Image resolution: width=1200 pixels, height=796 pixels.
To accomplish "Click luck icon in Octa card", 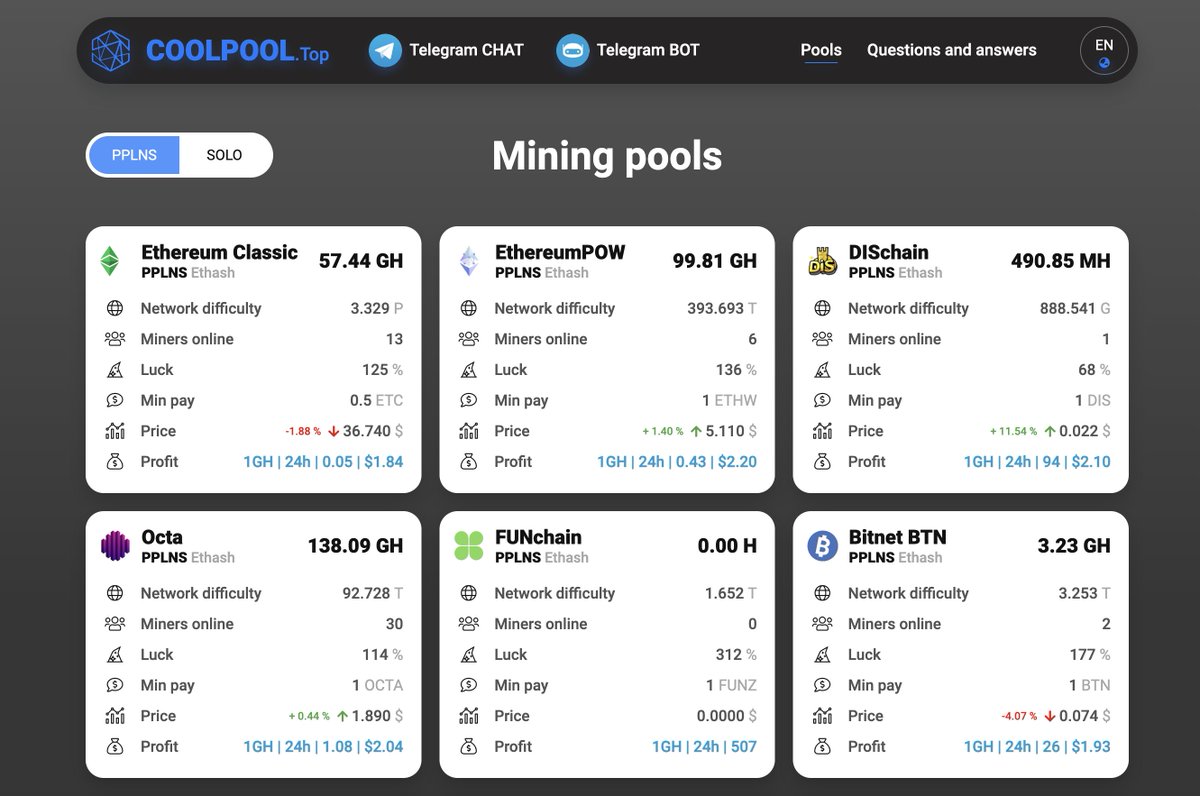I will click(115, 655).
